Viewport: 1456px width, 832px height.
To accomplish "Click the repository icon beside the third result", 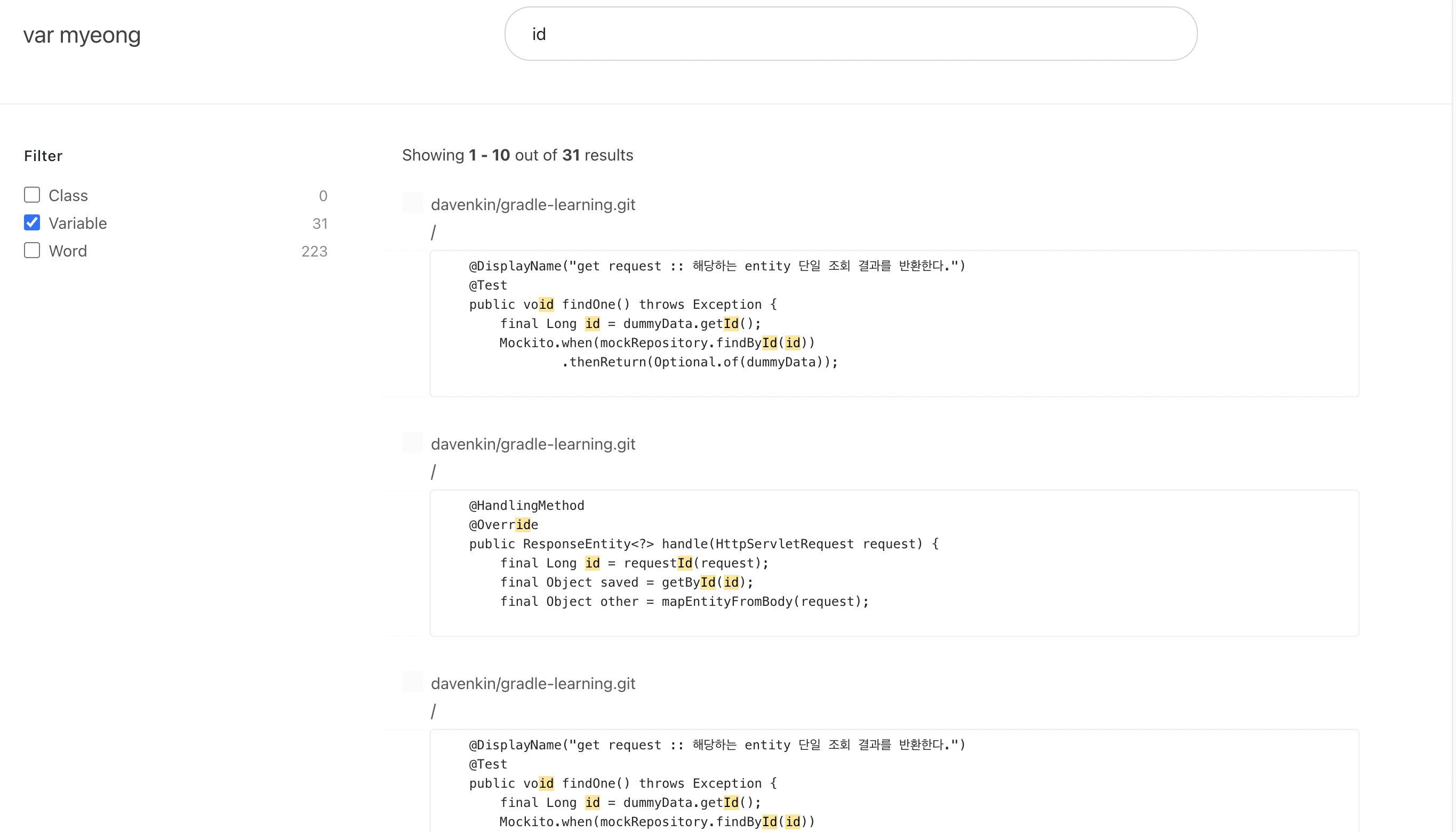I will pos(413,682).
